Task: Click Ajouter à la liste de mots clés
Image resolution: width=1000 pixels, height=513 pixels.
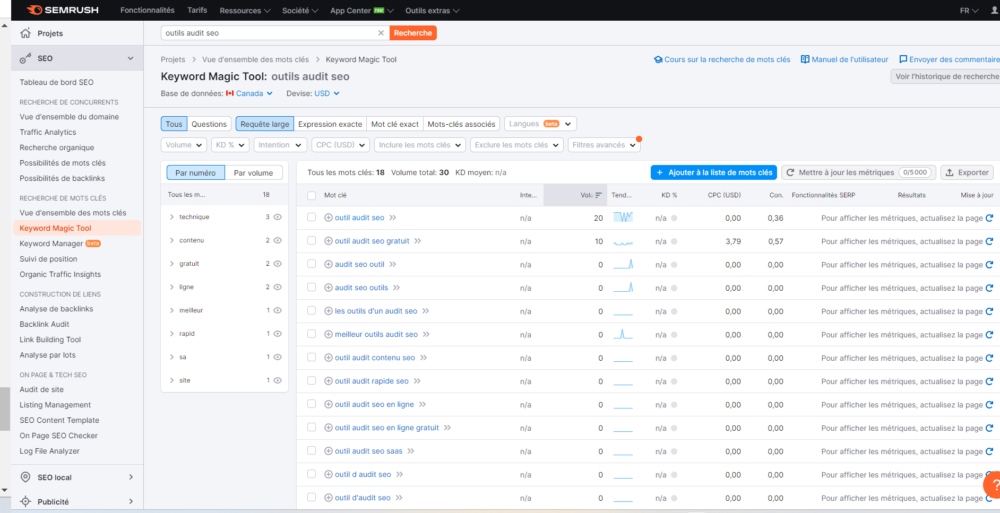Action: (714, 172)
